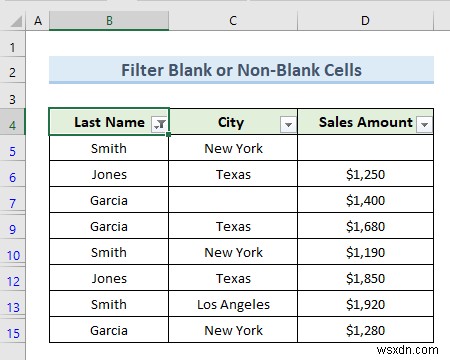The image size is (450, 360).
Task: Click 'Jones' in row 6
Action: click(x=109, y=174)
